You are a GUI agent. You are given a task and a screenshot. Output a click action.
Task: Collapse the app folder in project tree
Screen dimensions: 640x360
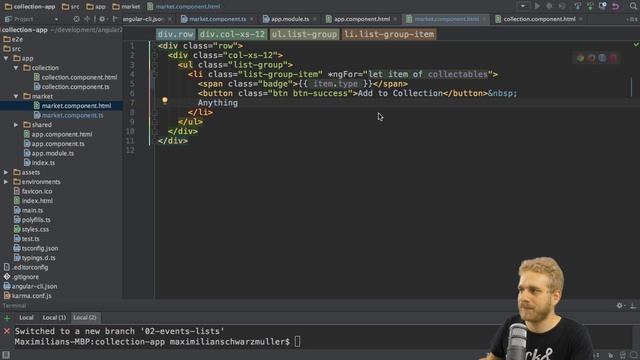click(x=6, y=58)
